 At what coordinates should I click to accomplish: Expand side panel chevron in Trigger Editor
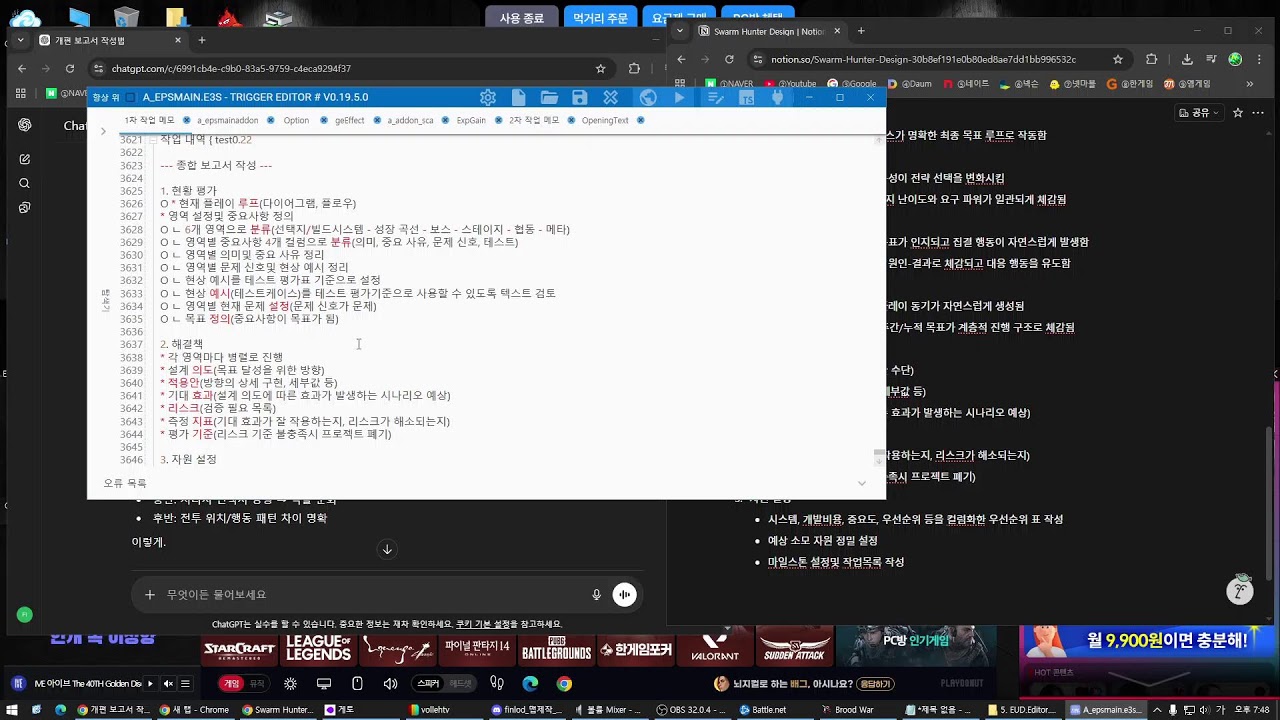[x=103, y=131]
